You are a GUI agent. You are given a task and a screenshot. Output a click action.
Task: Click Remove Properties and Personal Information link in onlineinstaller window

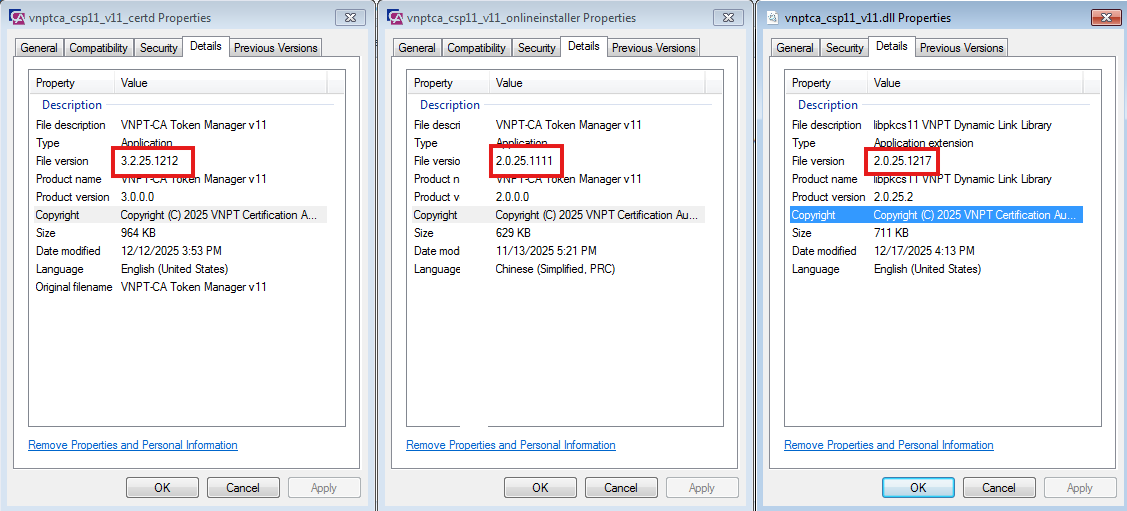tap(511, 445)
